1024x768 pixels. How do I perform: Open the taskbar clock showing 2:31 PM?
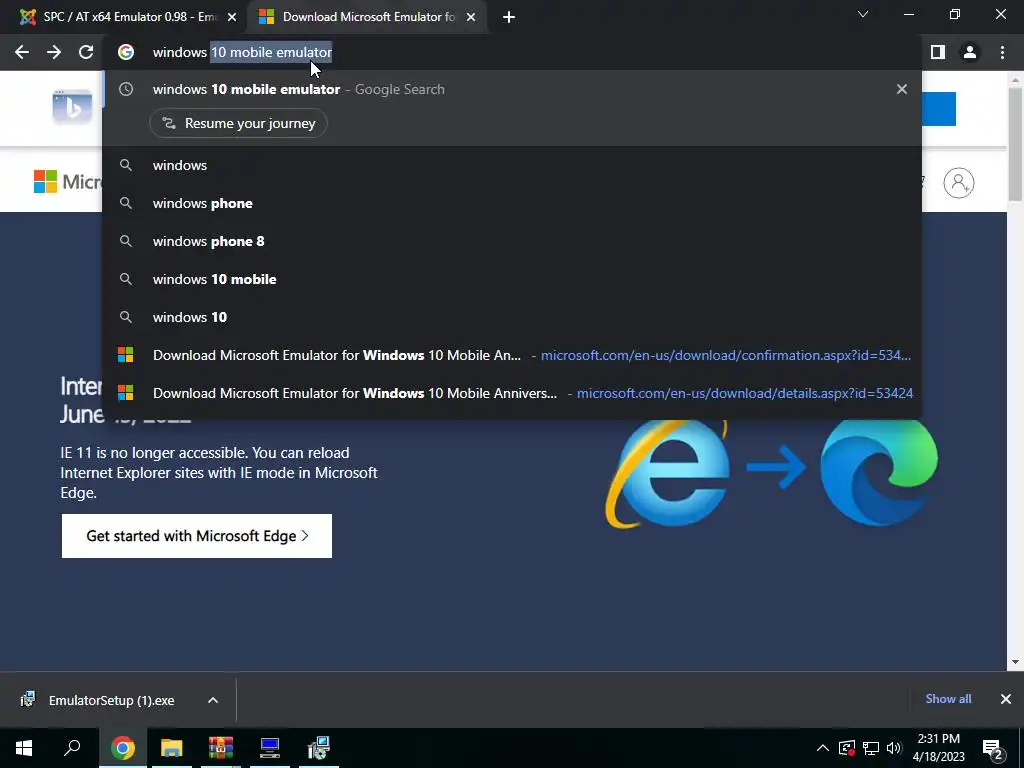coord(938,748)
